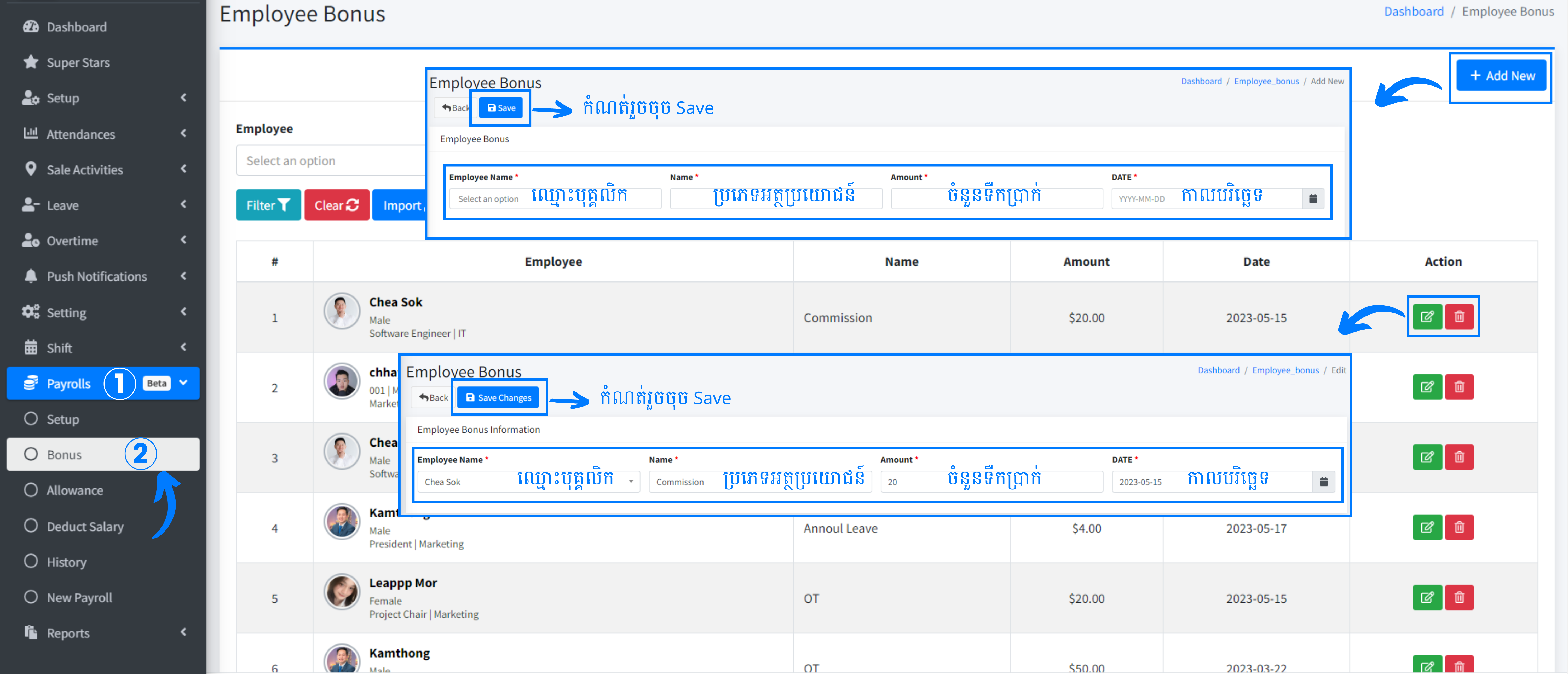Click Back in the Add New panel

455,108
